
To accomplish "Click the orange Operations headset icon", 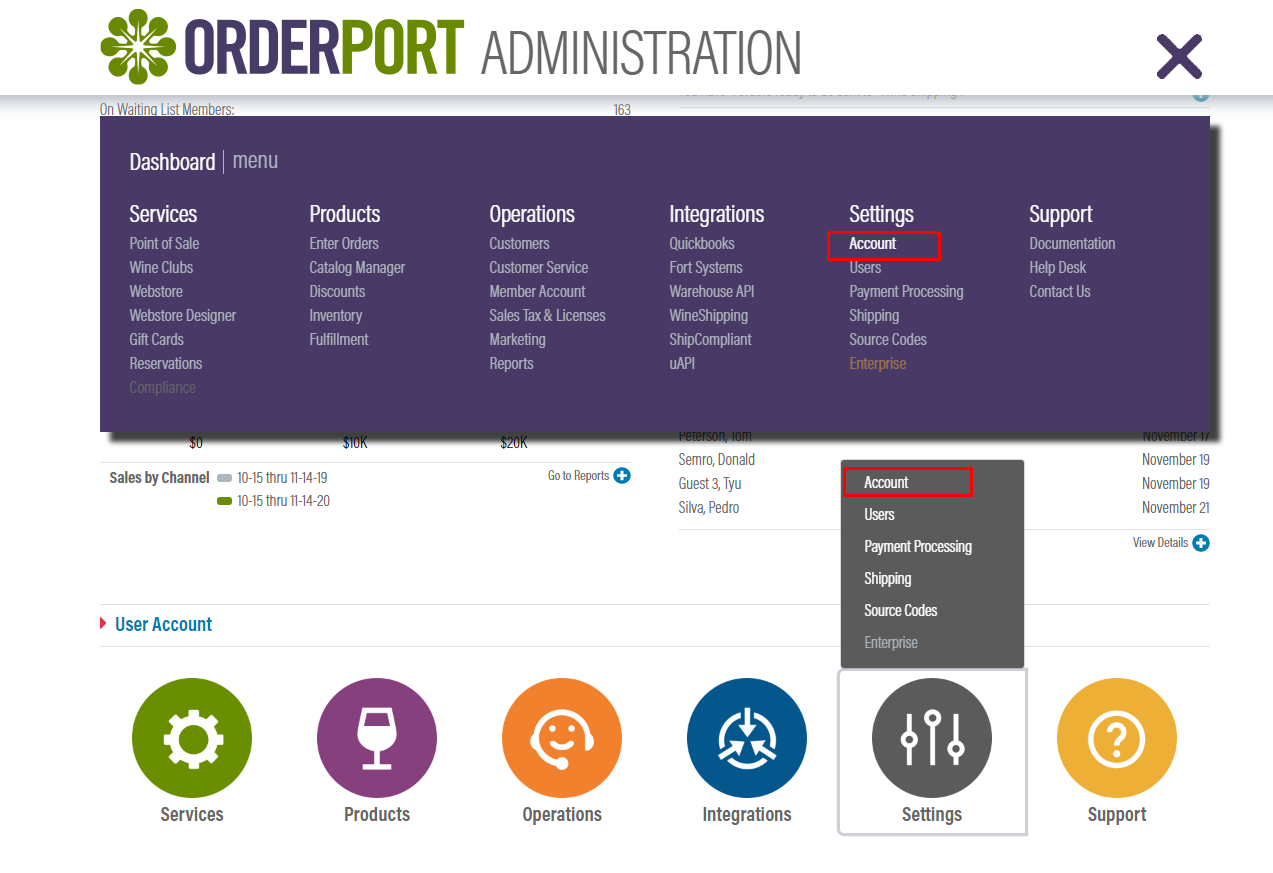I will (x=562, y=738).
